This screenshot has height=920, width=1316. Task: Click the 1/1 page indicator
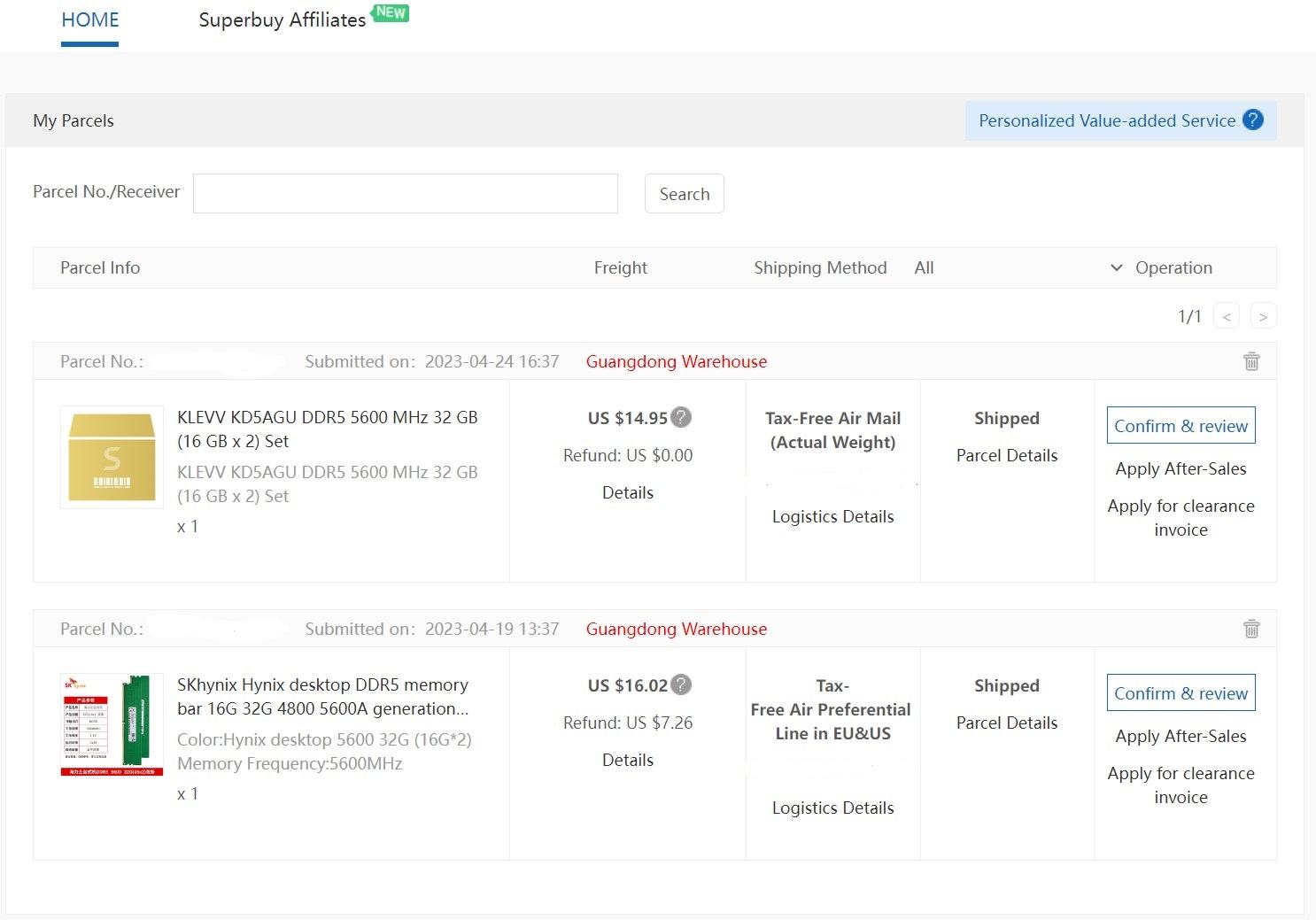[1189, 316]
